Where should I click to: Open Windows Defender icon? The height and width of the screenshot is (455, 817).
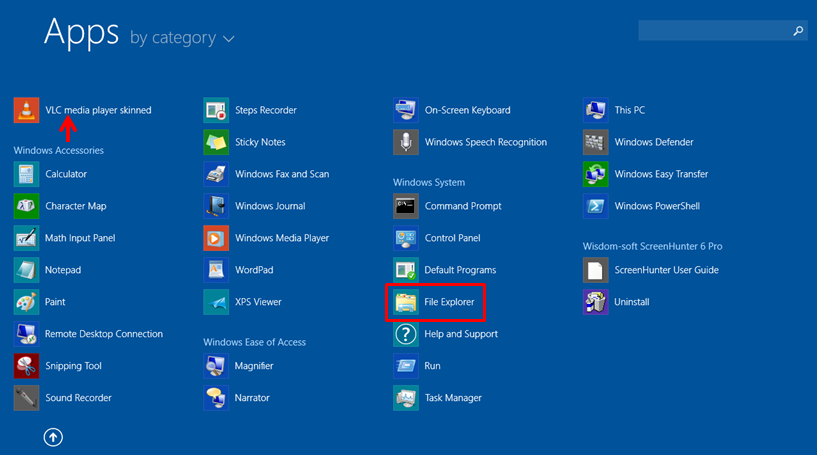596,142
